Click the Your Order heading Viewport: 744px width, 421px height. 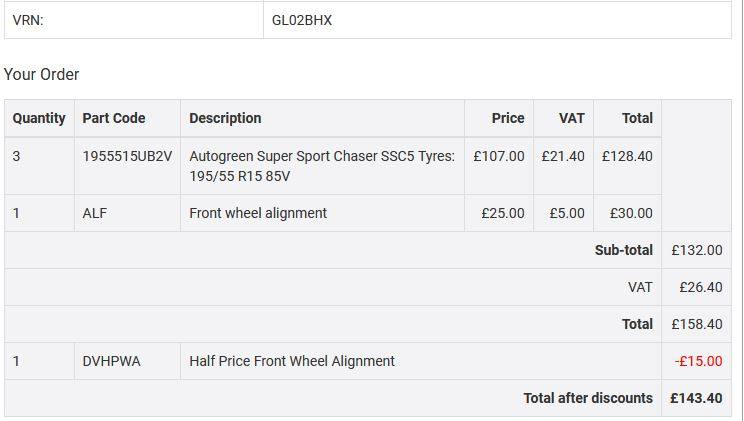[x=41, y=74]
